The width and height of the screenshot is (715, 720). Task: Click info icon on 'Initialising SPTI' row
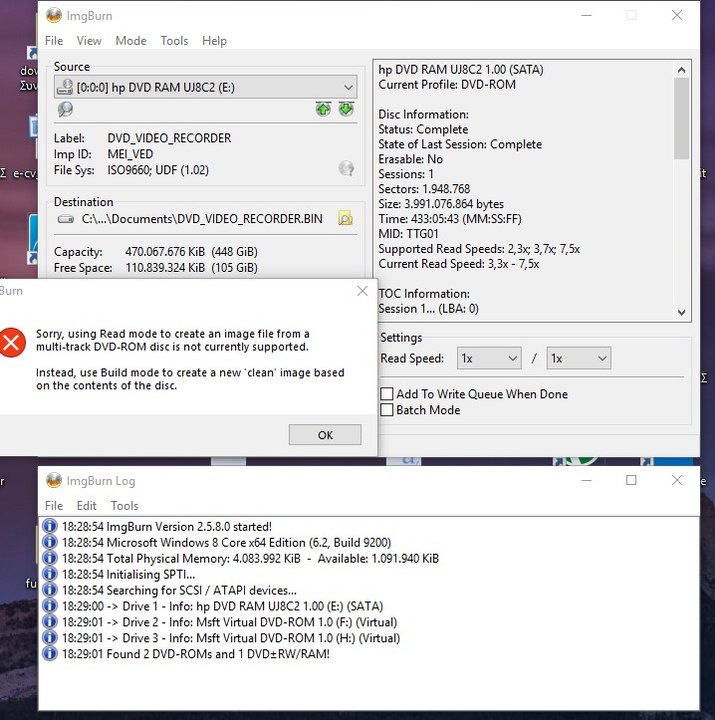point(50,574)
